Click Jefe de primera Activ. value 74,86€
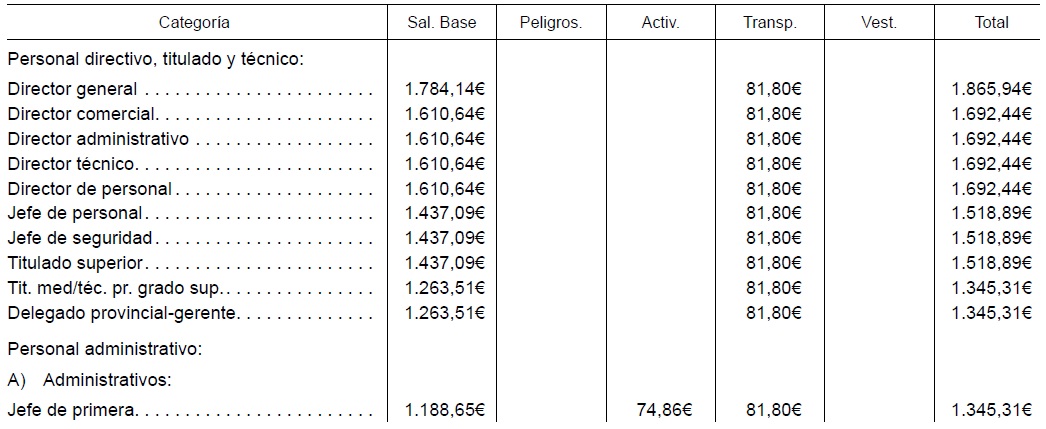This screenshot has width=1046, height=429. coord(664,411)
